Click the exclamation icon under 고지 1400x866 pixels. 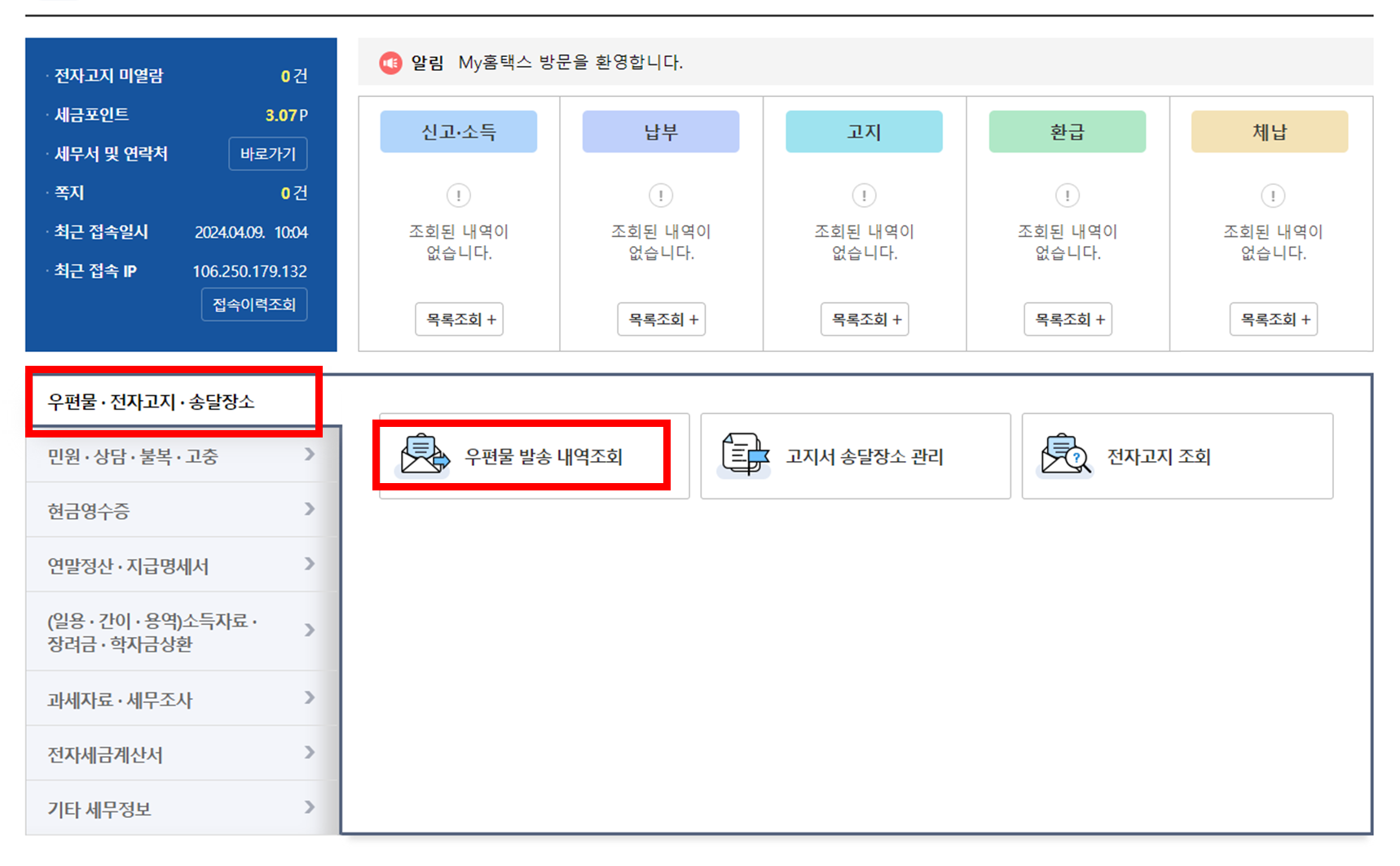pyautogui.click(x=864, y=196)
